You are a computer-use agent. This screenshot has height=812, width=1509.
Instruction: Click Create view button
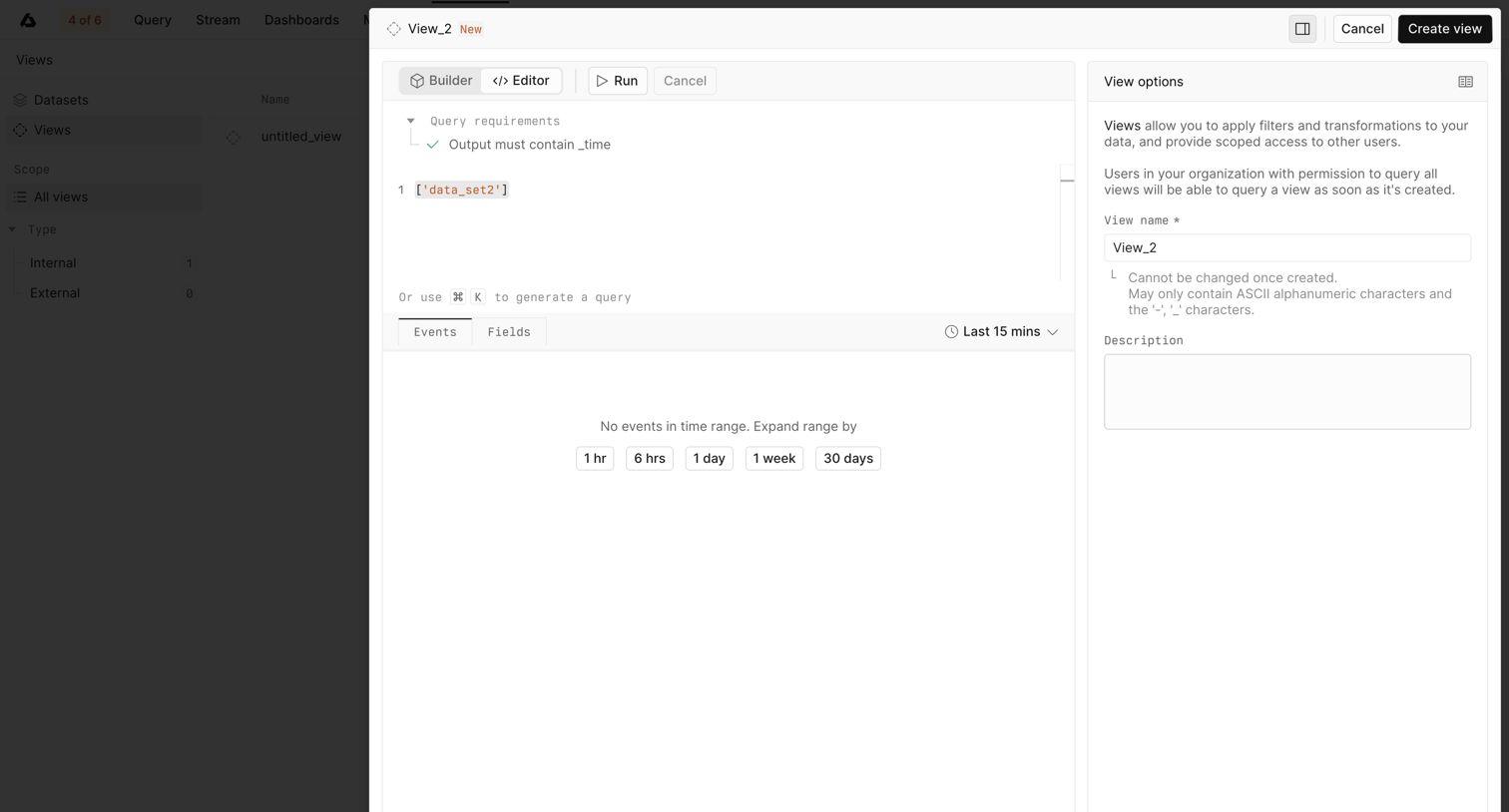click(x=1444, y=29)
